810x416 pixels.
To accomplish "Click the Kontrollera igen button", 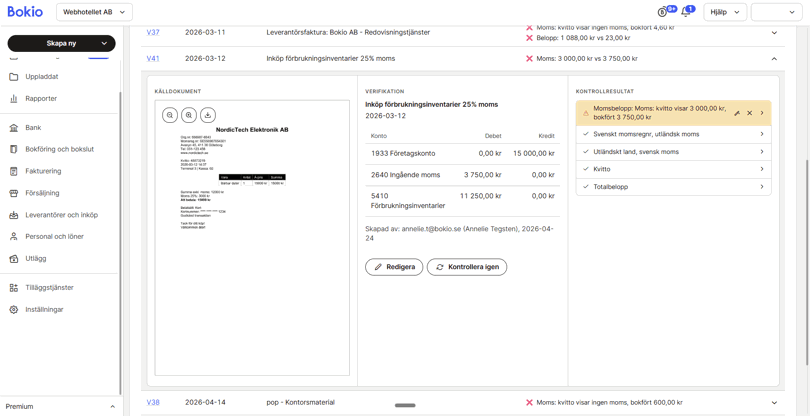I will click(467, 267).
